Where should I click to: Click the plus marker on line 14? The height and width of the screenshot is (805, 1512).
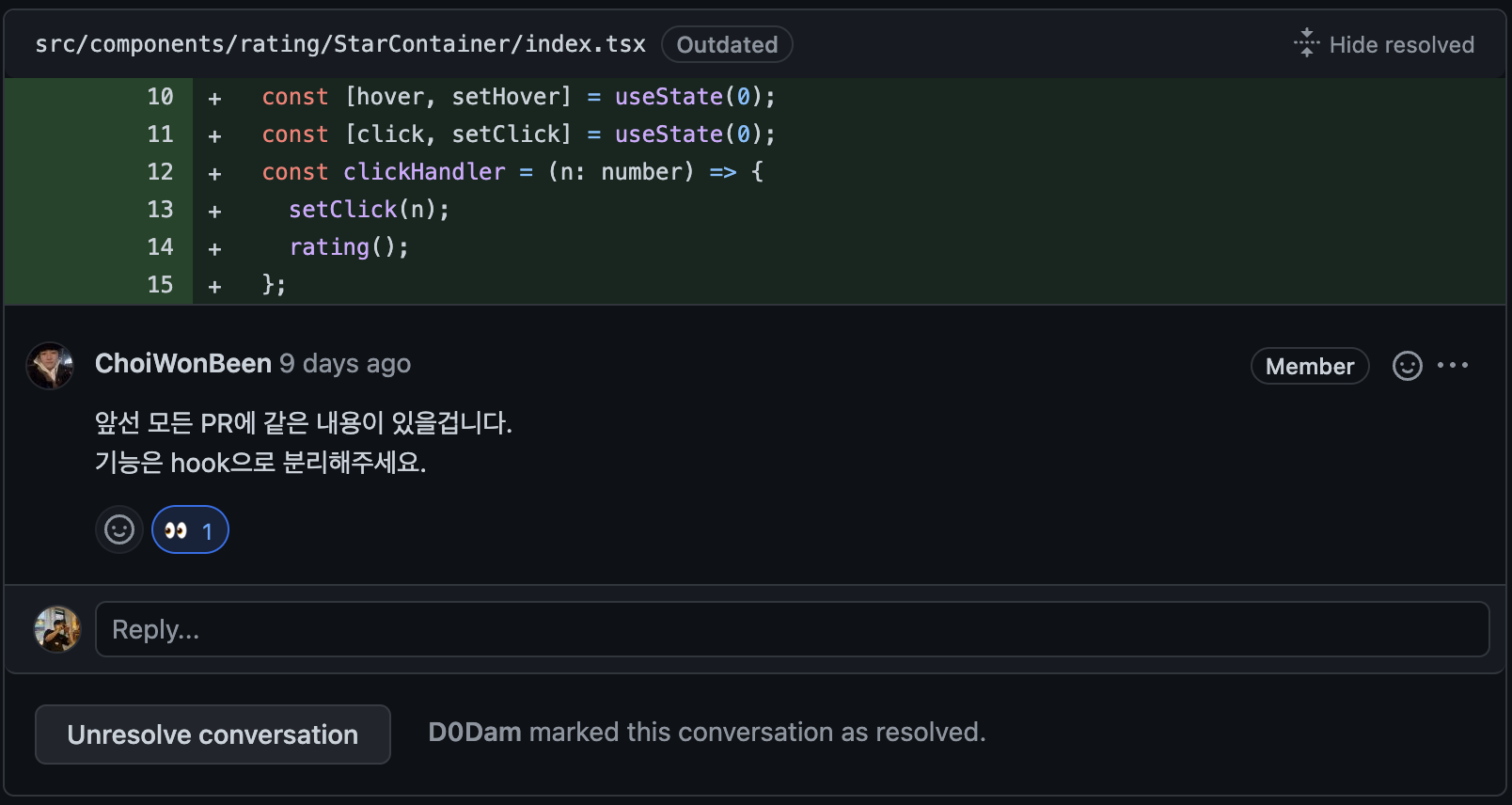[x=214, y=248]
